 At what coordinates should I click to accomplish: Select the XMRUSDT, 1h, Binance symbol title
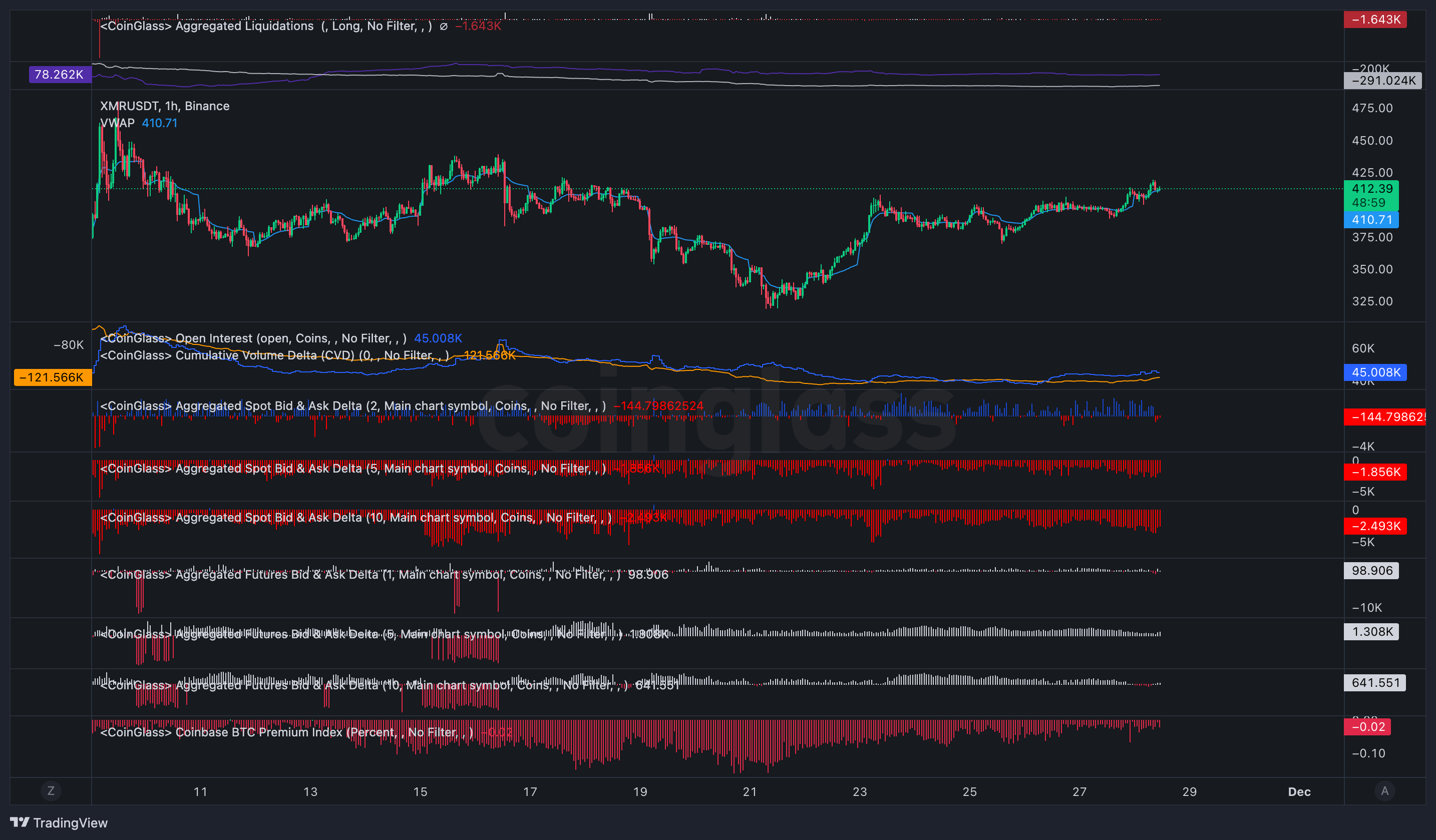pos(165,106)
